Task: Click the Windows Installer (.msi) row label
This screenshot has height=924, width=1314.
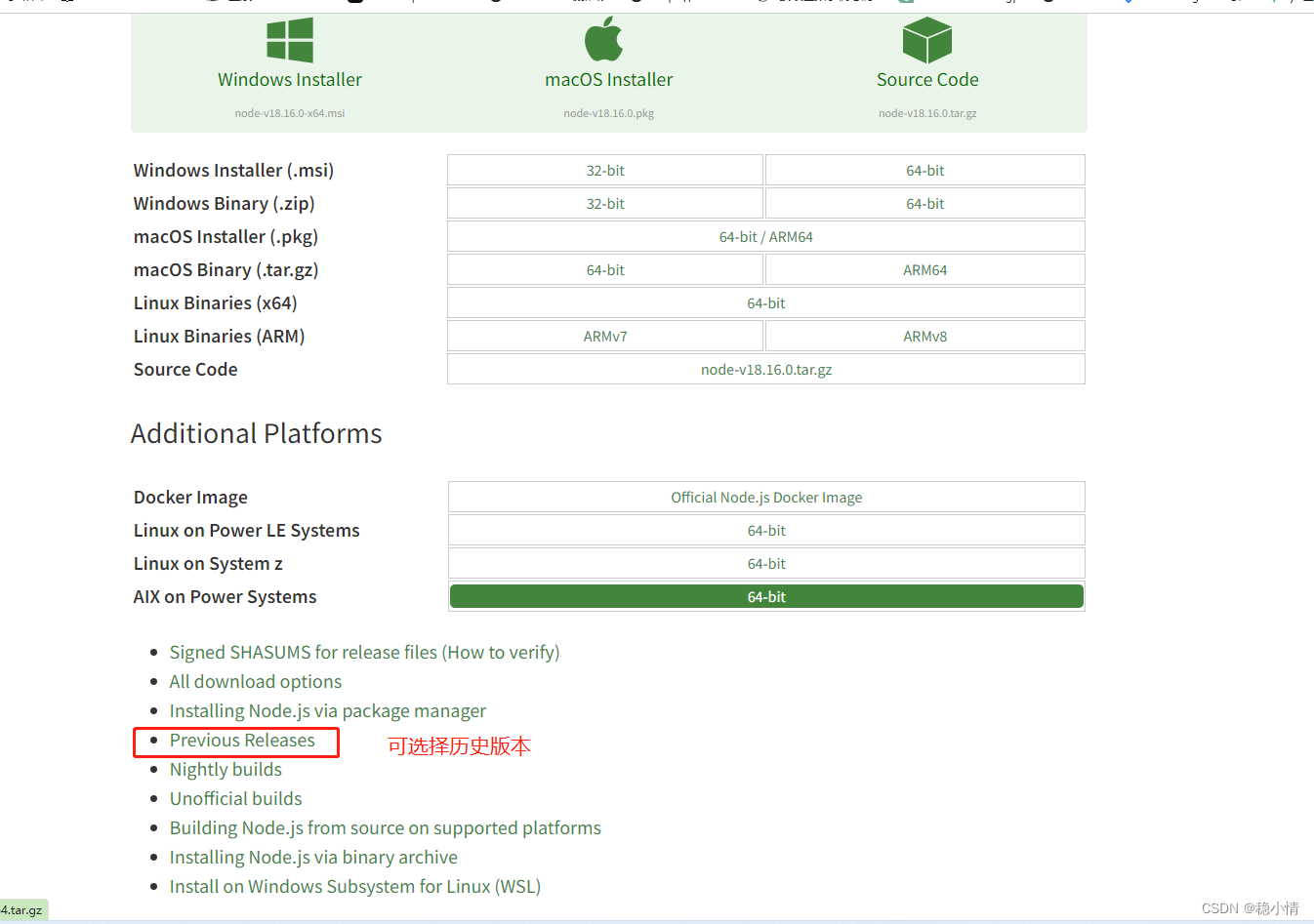Action: pos(233,170)
